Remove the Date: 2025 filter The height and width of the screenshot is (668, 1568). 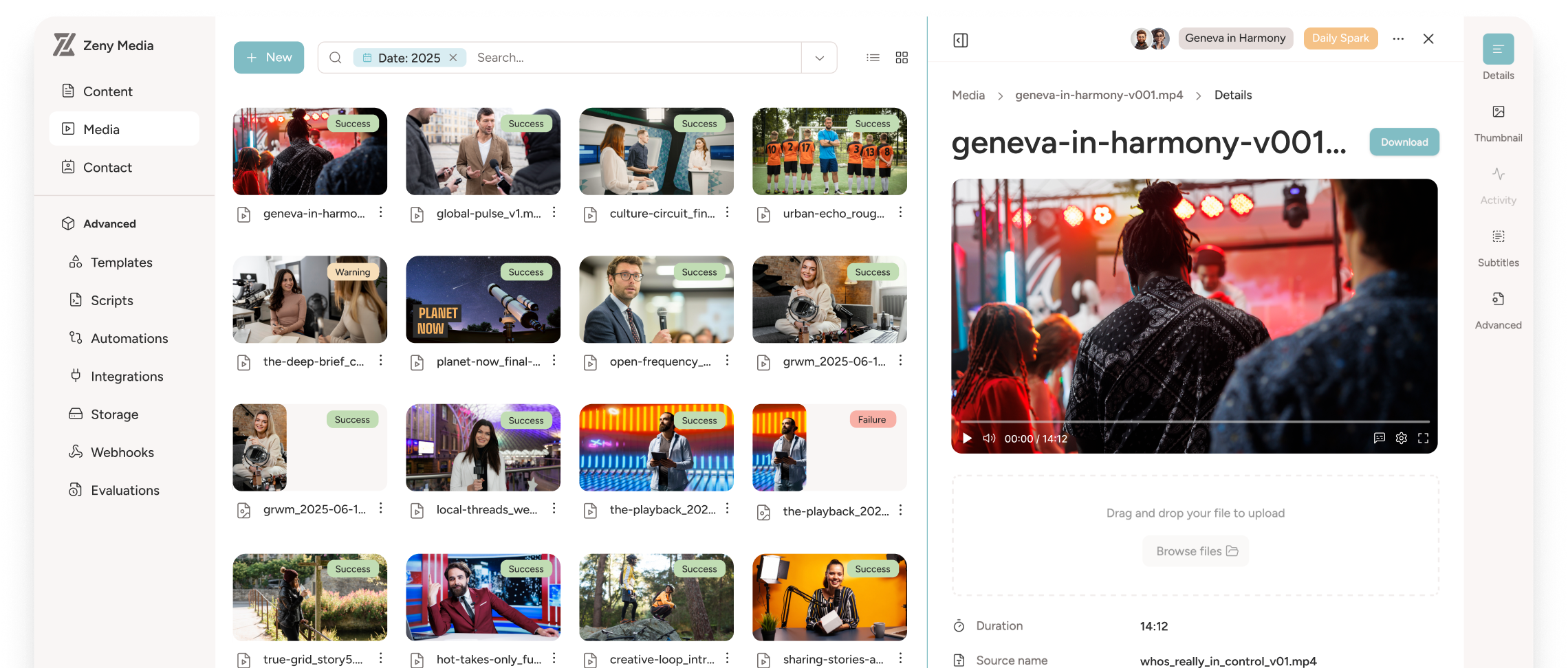coord(453,58)
